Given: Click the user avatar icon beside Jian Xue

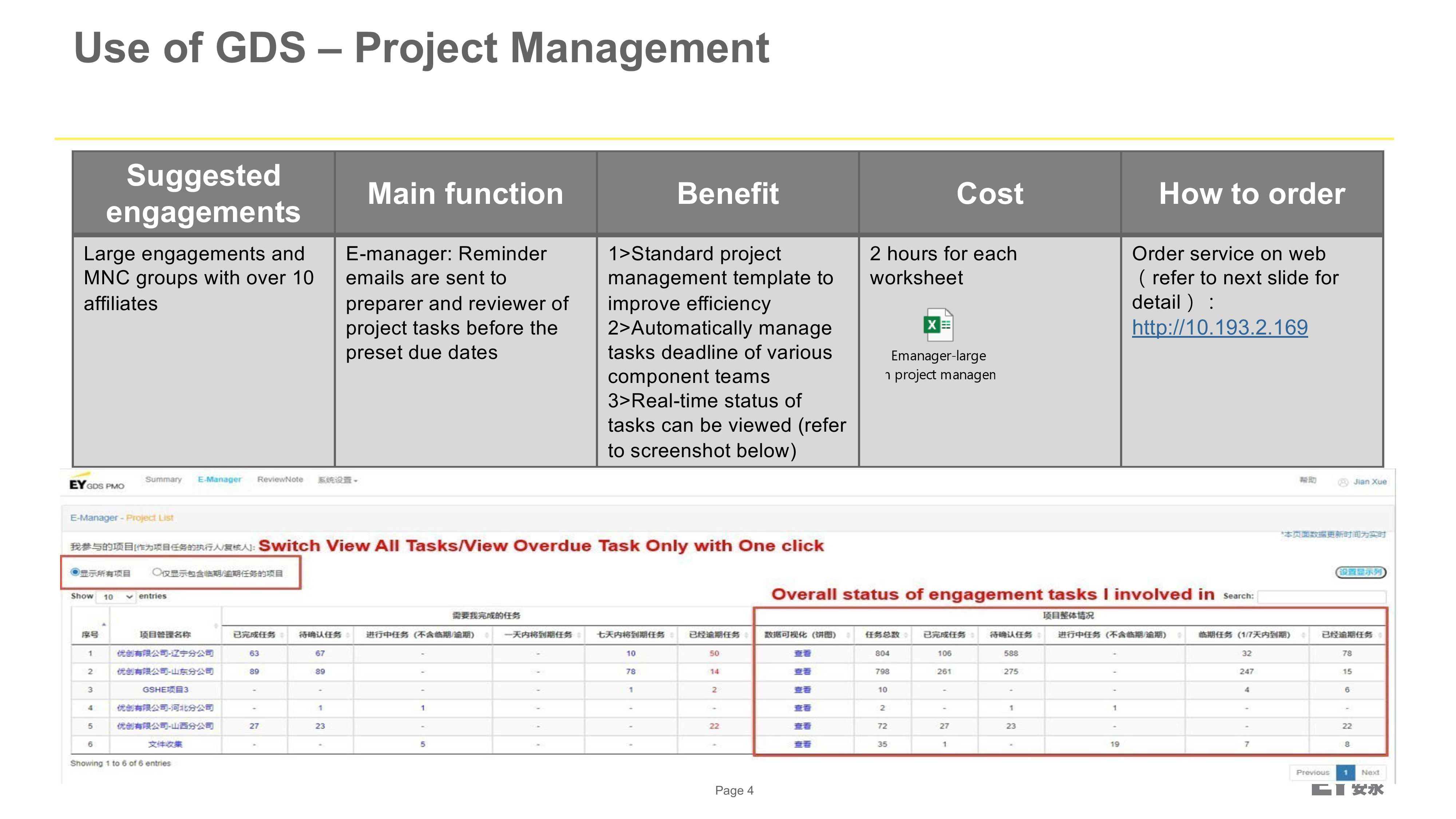Looking at the screenshot, I should [x=1343, y=482].
